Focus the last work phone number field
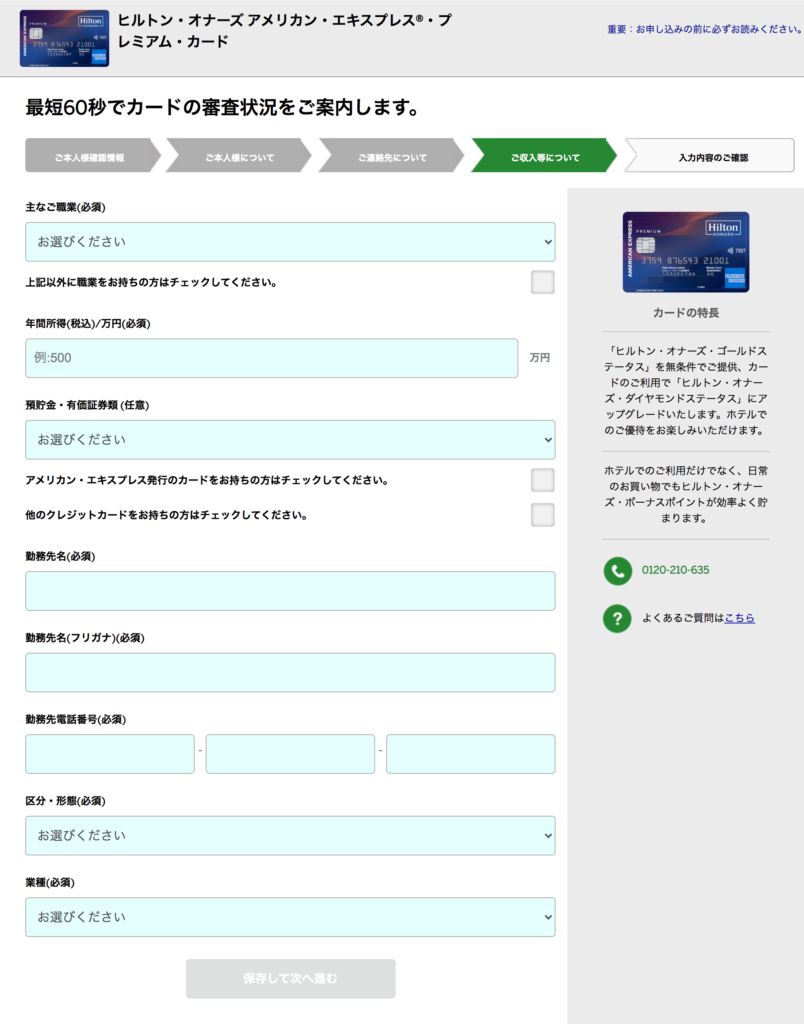804x1024 pixels. (471, 754)
